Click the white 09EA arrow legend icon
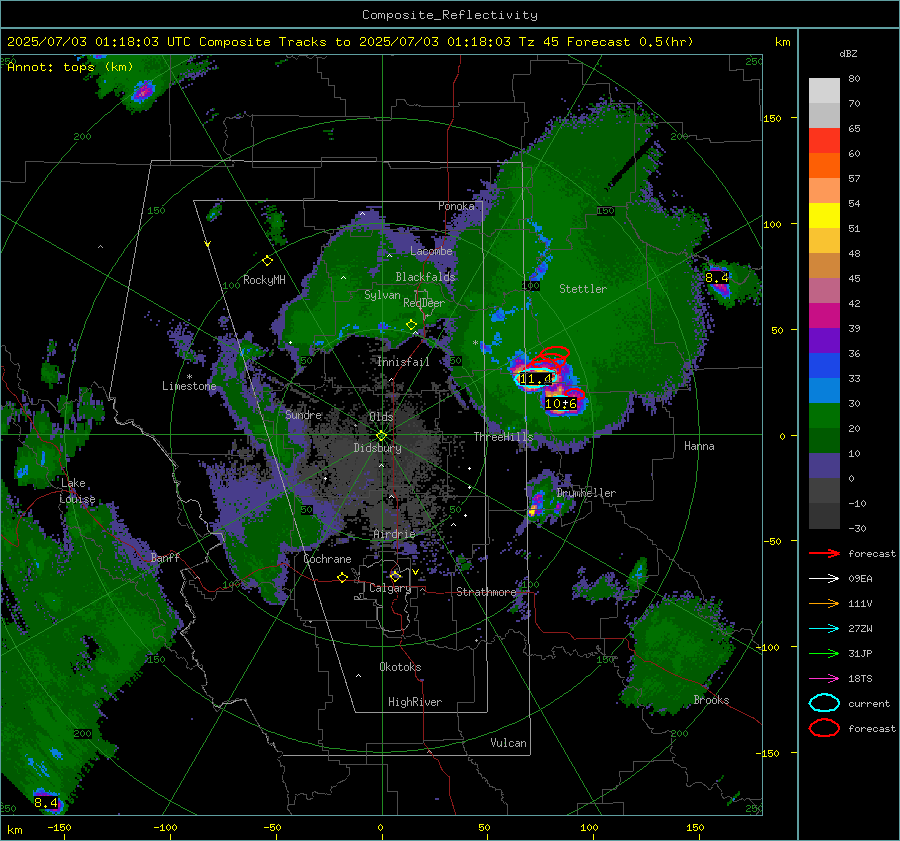The height and width of the screenshot is (841, 900). tap(824, 579)
